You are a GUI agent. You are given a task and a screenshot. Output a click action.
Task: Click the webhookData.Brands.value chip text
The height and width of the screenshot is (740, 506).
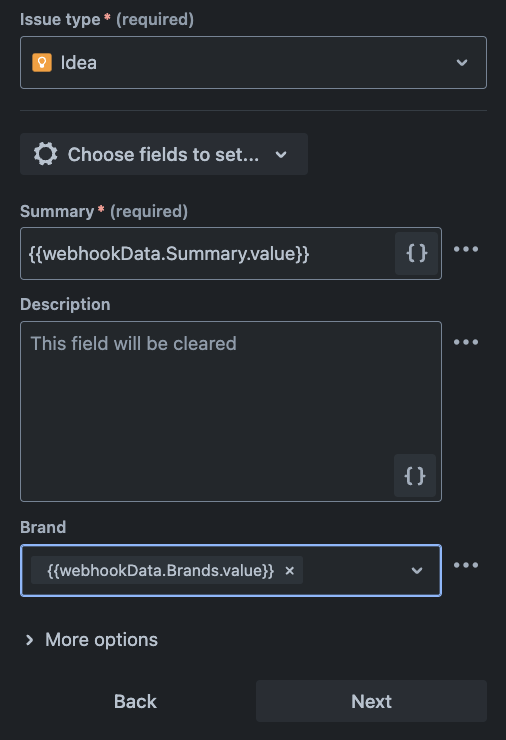pos(160,571)
